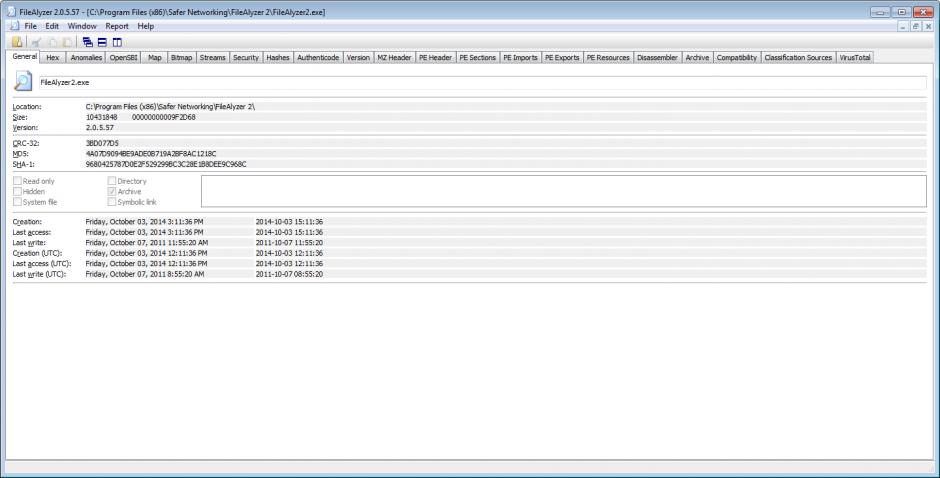Screen dimensions: 940x478
Task: Tile windows vertically via toolbar icon
Action: (118, 42)
